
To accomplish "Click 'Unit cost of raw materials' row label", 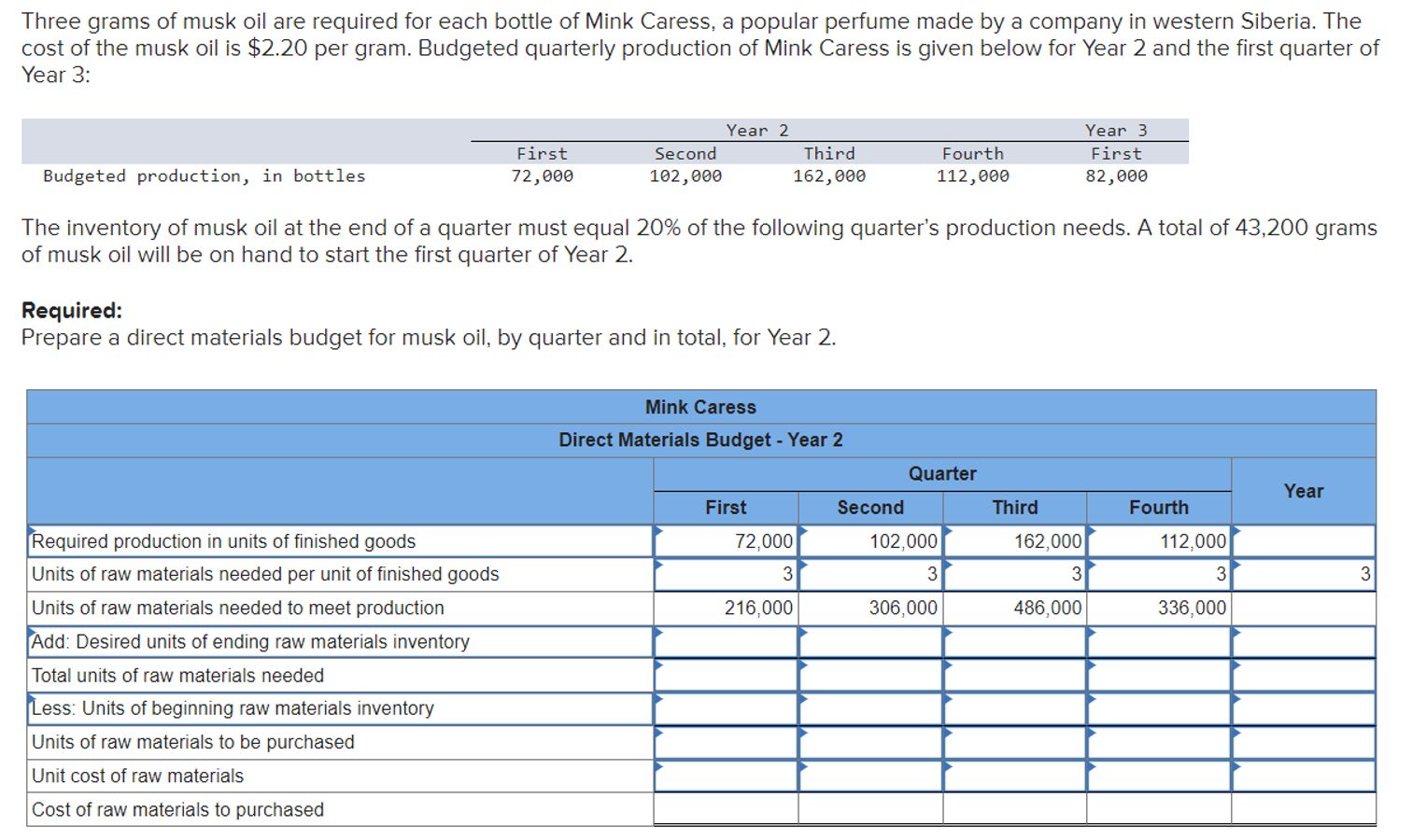I will 137,777.
